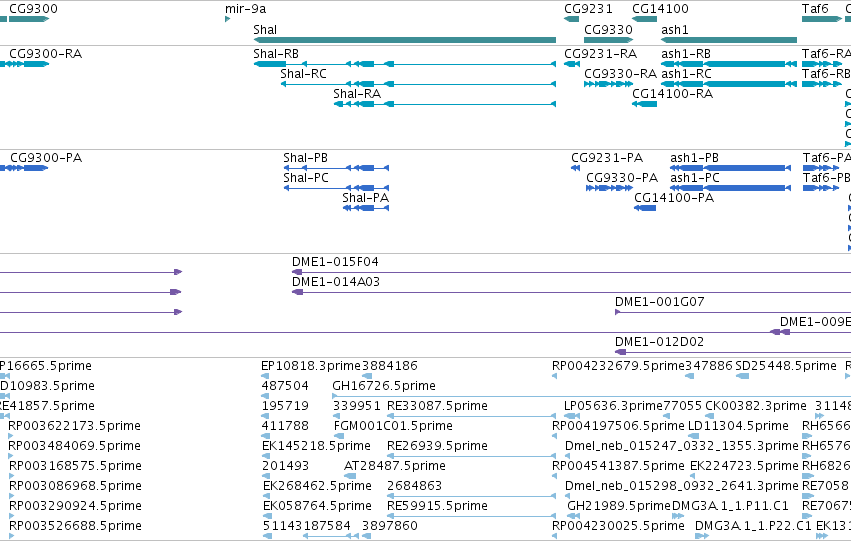Select the CG14100 gene label
851x541 pixels.
[x=660, y=9]
